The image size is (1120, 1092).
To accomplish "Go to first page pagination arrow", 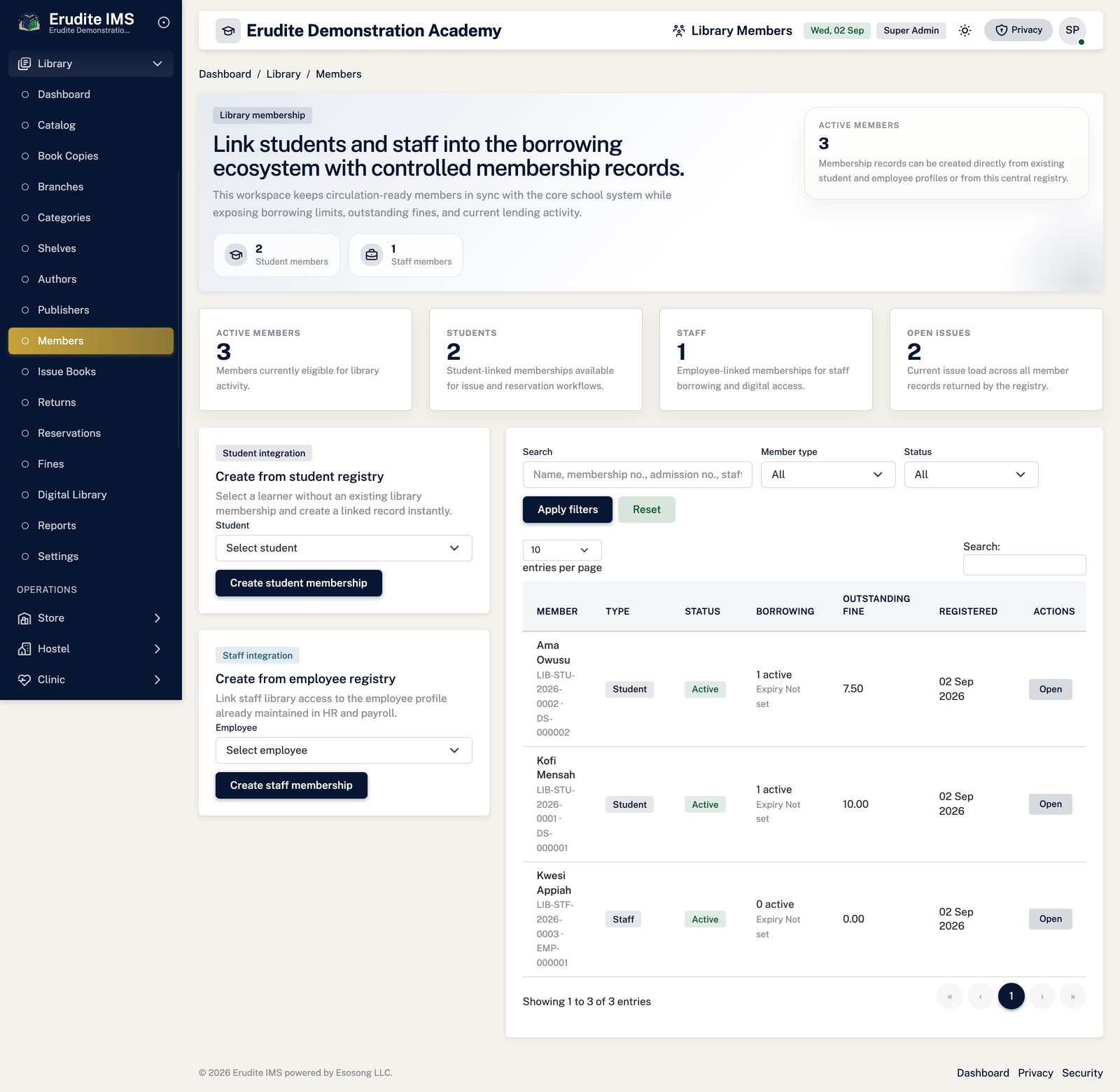I will click(950, 996).
